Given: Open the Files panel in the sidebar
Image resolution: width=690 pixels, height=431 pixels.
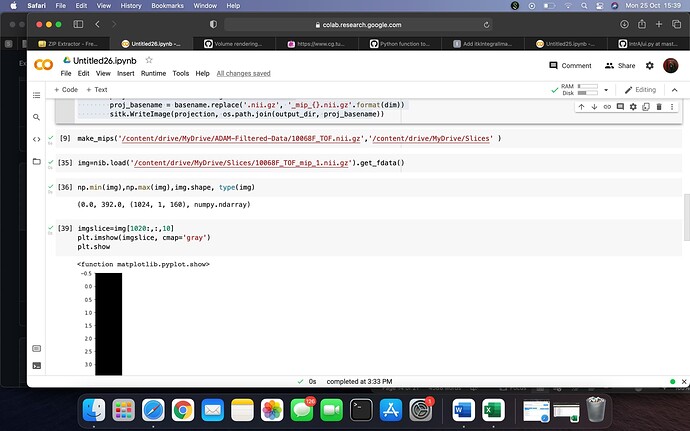Looking at the screenshot, I should click(x=37, y=161).
